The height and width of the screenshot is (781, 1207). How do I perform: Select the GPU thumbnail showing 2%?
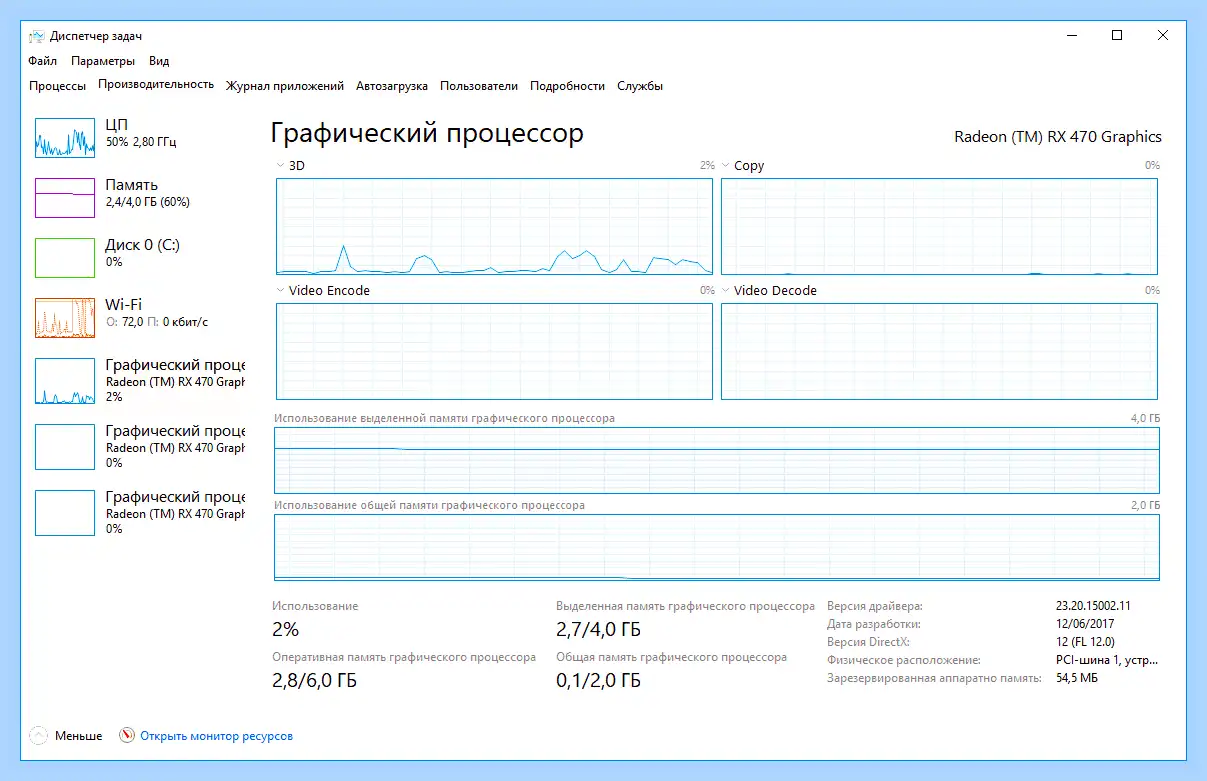[x=64, y=381]
